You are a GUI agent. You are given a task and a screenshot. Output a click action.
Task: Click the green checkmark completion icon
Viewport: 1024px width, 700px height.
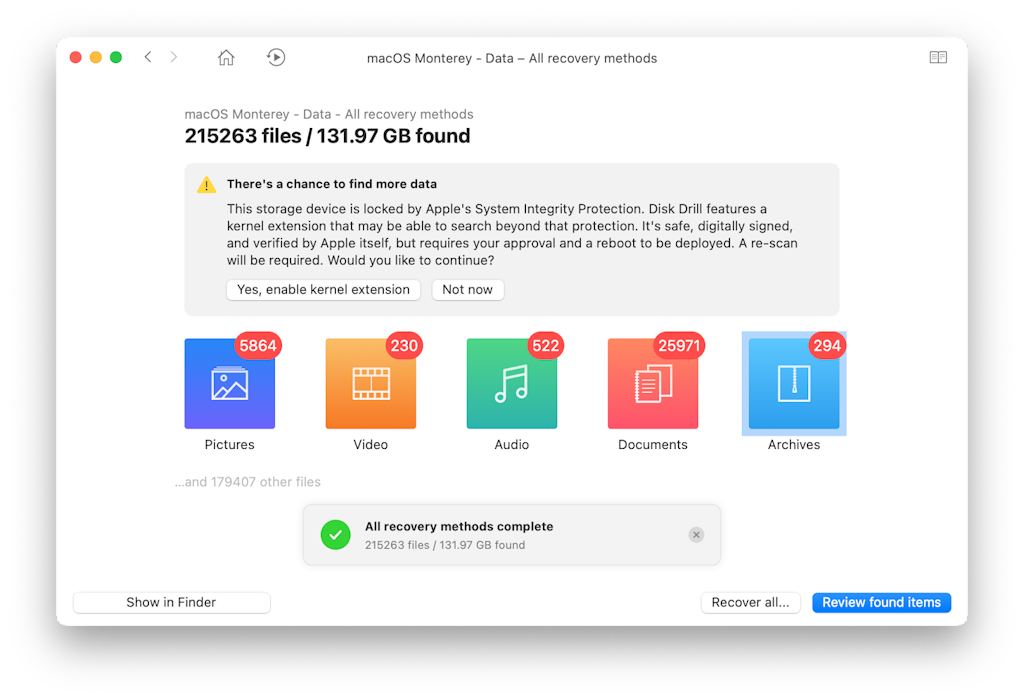335,535
